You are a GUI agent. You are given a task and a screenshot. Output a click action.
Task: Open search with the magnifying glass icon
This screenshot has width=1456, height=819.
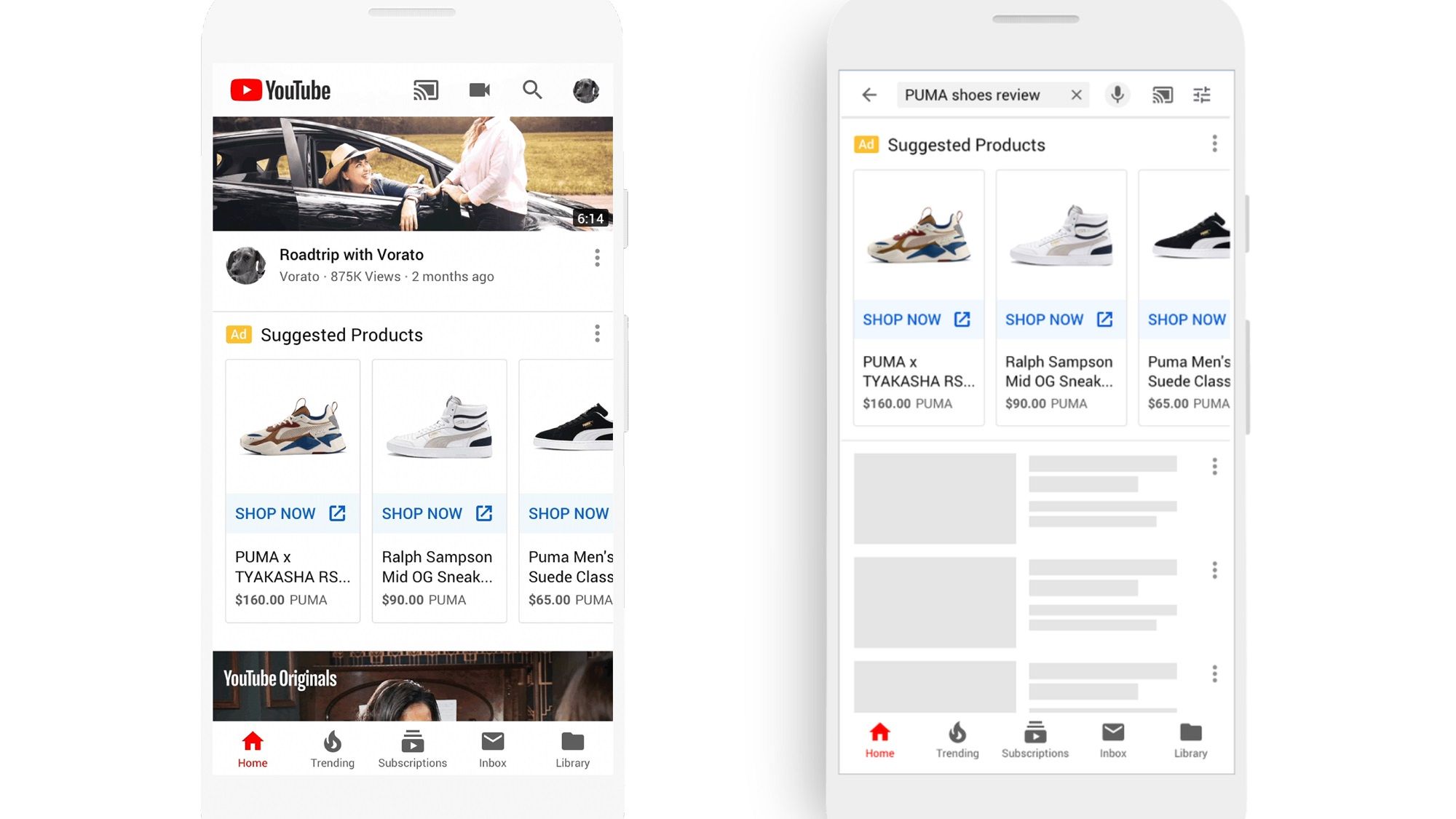[532, 90]
